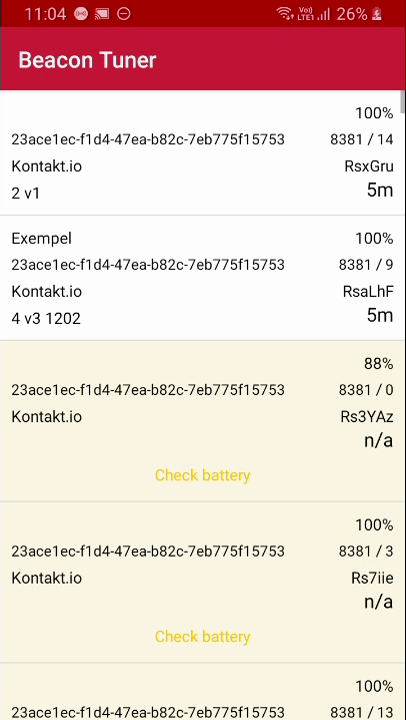Viewport: 406px width, 720px height.
Task: Open the Exempel beacon entry
Action: pyautogui.click(x=202, y=278)
